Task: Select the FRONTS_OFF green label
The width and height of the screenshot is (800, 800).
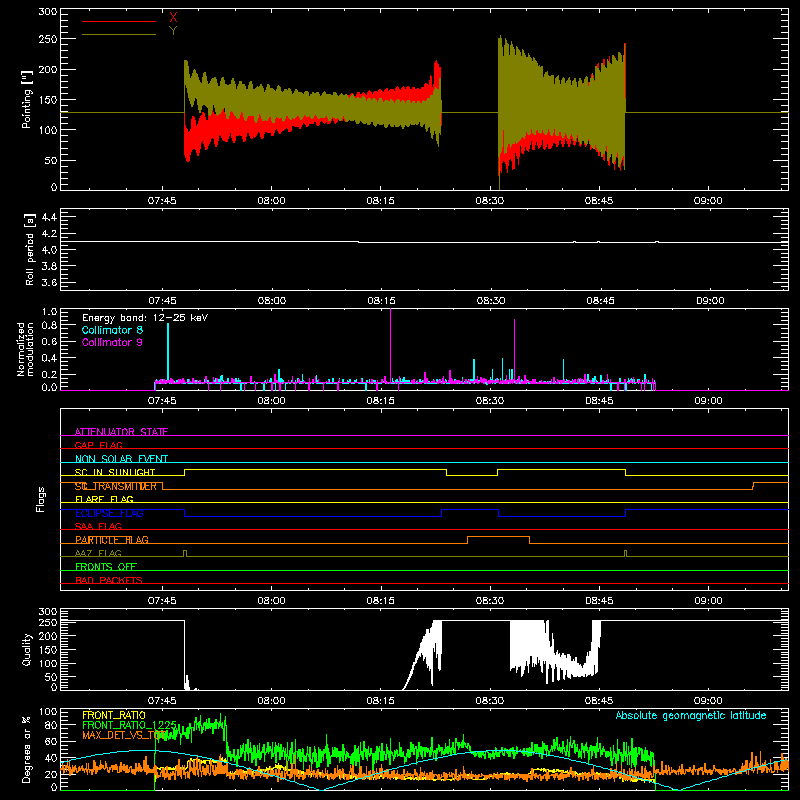Action: coord(106,567)
